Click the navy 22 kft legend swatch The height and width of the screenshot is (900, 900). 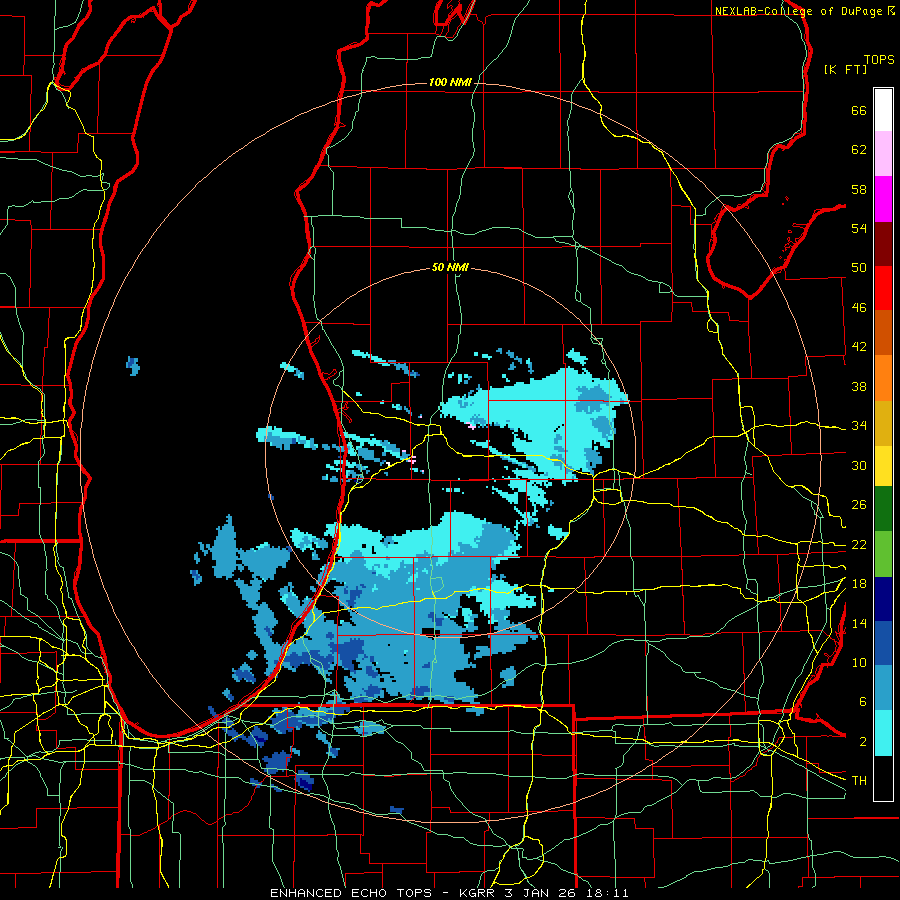(883, 599)
